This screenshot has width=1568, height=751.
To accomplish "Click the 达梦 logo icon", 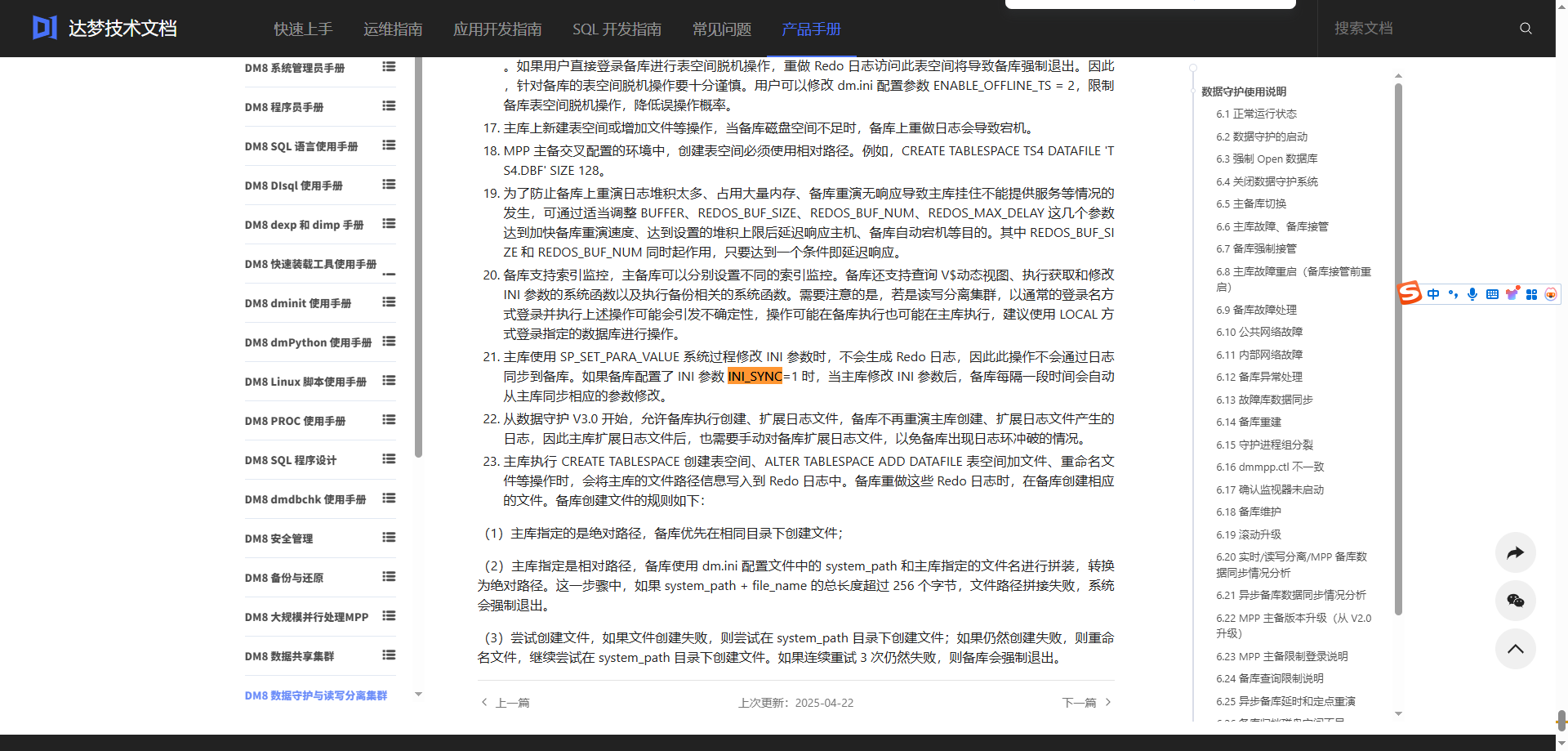I will point(45,28).
